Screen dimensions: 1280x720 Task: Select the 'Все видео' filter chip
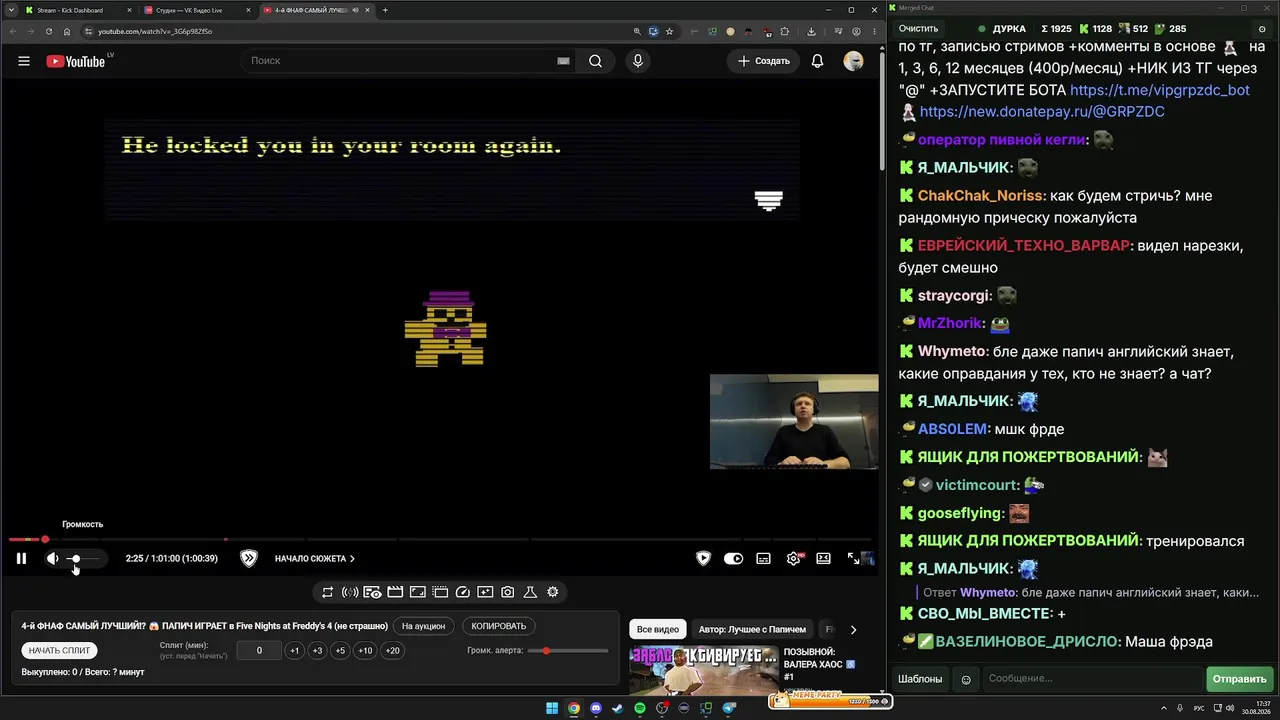pyautogui.click(x=658, y=629)
